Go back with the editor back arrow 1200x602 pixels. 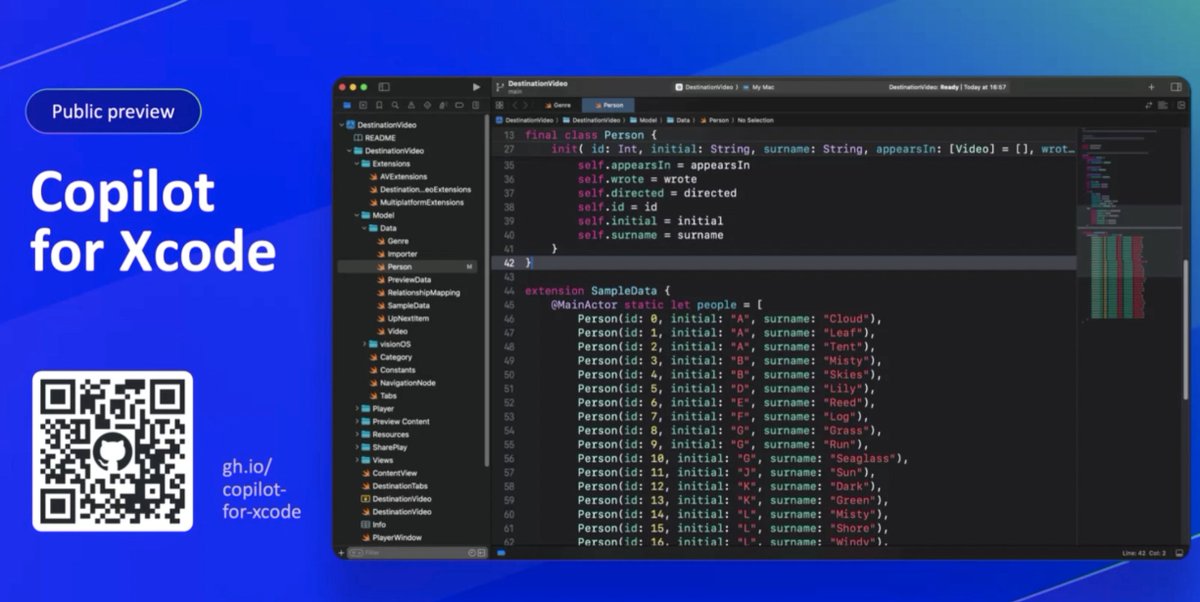tap(515, 104)
